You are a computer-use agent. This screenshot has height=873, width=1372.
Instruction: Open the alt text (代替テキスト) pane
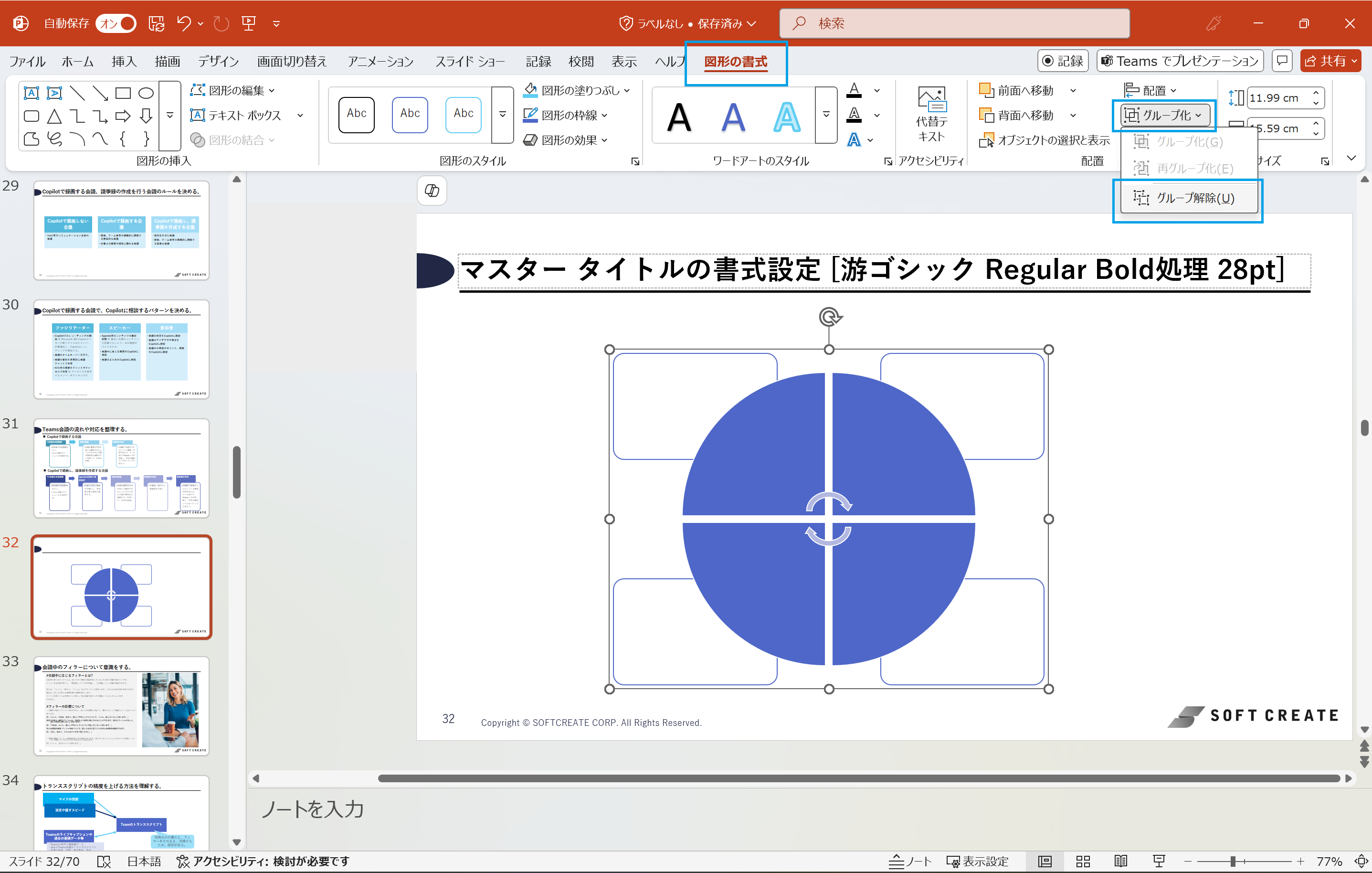point(931,115)
